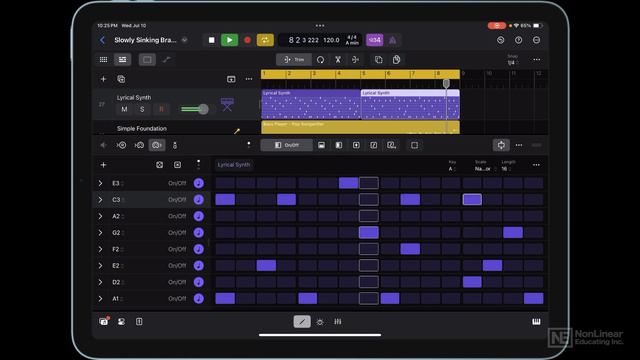640x360 pixels.
Task: Open the editor toolbar more options
Action: pyautogui.click(x=519, y=145)
